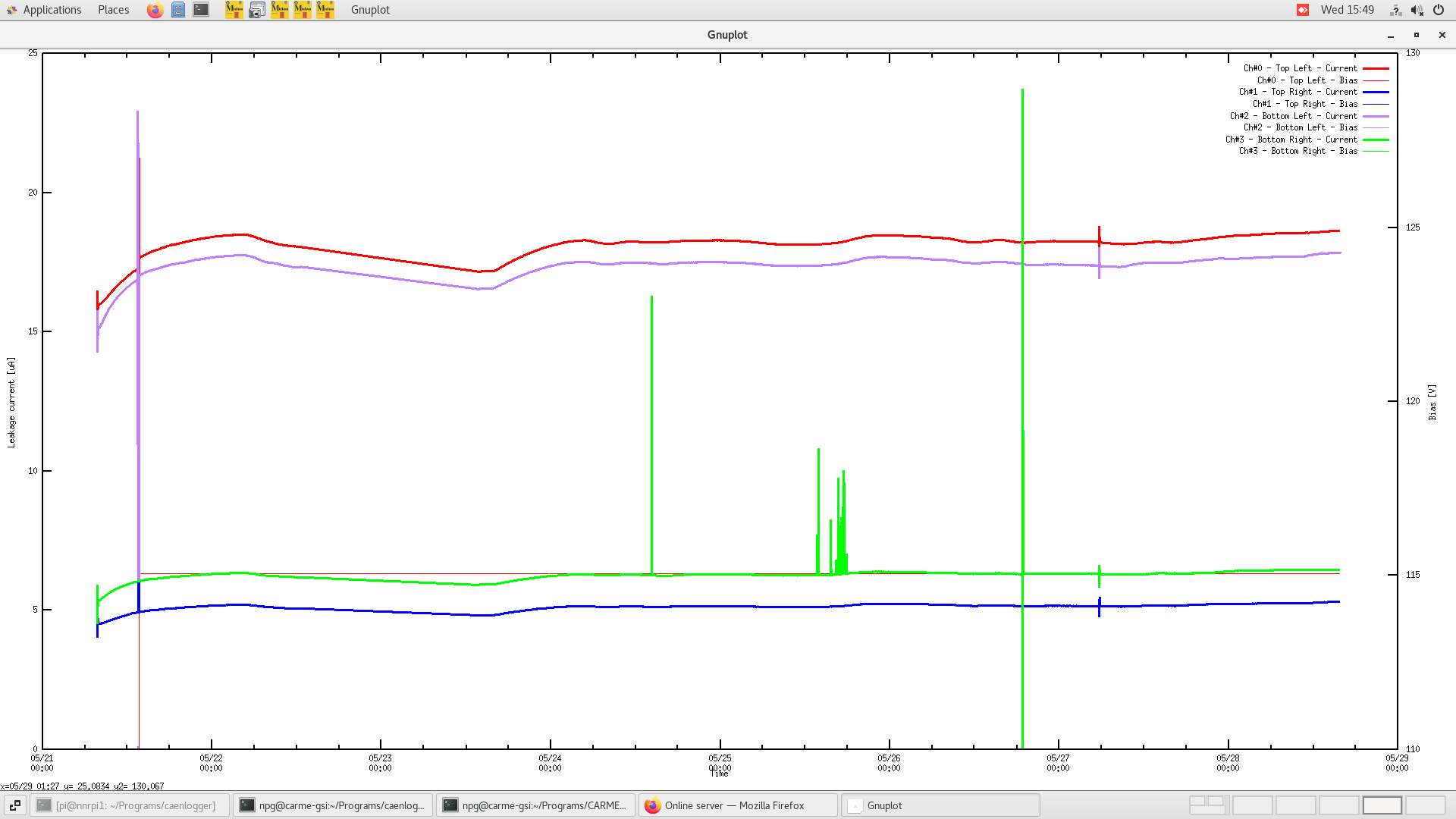Switch to the Online server Firefox taskbar entry
The width and height of the screenshot is (1456, 819).
click(x=736, y=805)
